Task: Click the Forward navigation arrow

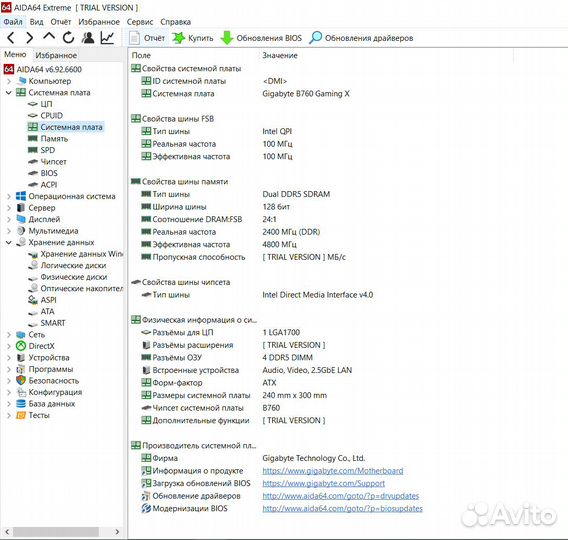Action: pos(30,38)
